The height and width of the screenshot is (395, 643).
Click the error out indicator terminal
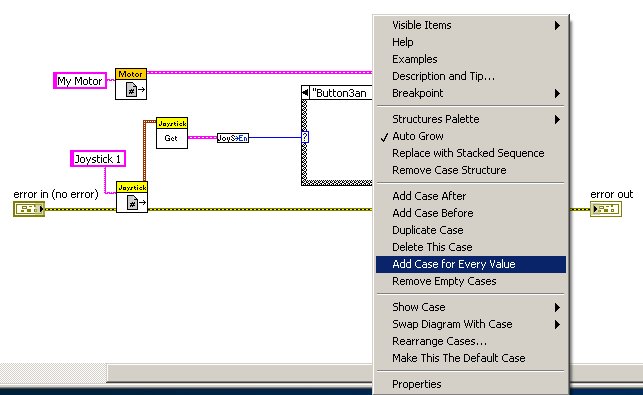coord(606,209)
